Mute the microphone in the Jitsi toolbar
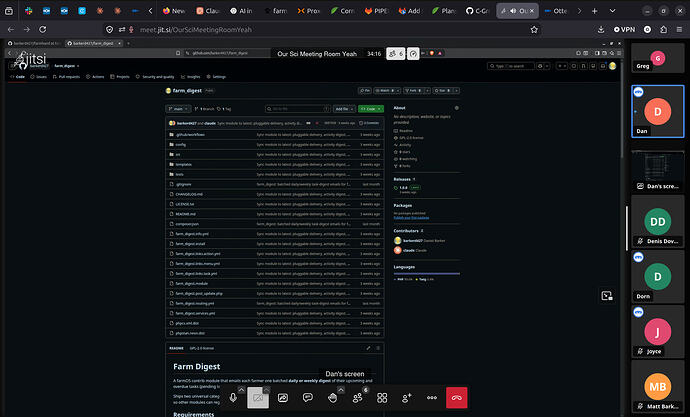 [233, 398]
